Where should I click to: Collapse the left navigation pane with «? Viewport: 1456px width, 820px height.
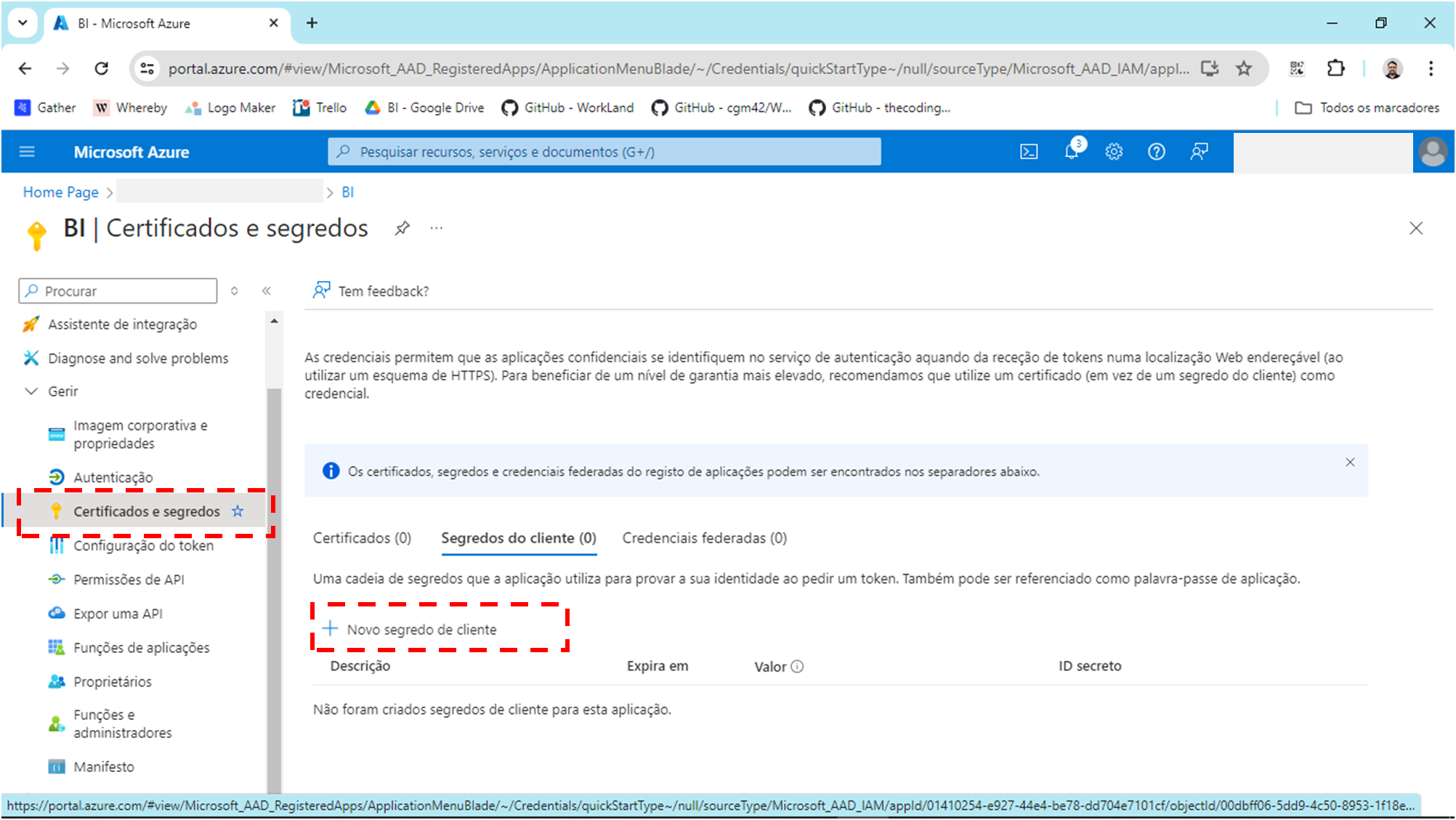pyautogui.click(x=267, y=291)
